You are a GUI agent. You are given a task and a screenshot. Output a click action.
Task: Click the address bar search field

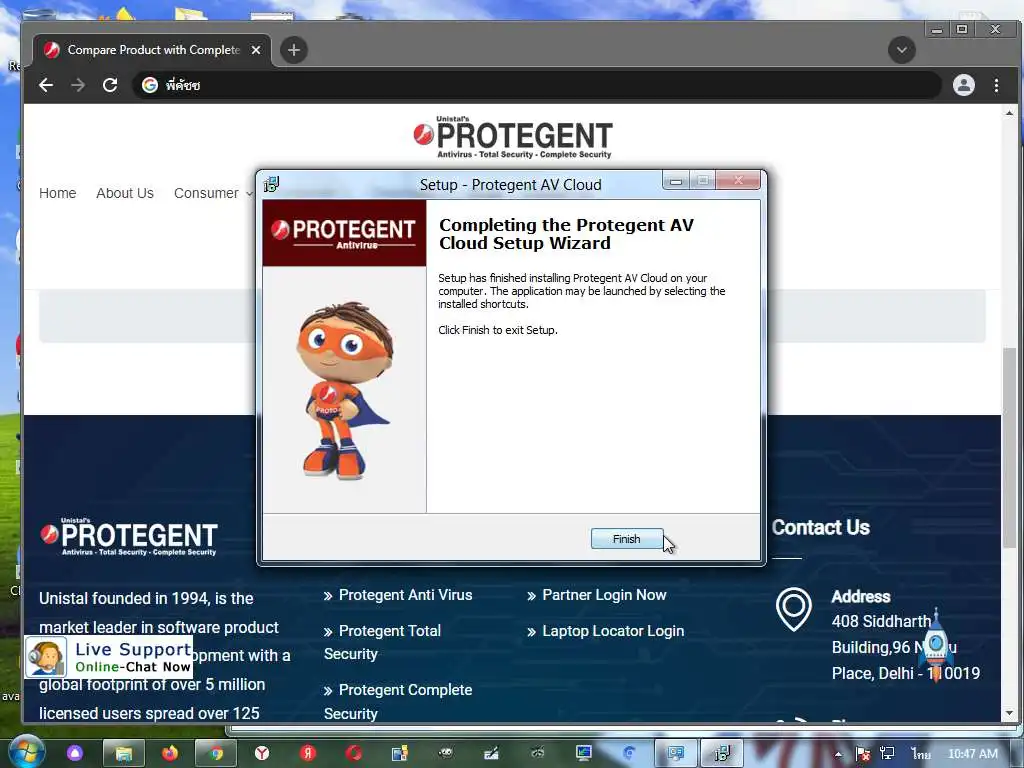click(x=537, y=85)
